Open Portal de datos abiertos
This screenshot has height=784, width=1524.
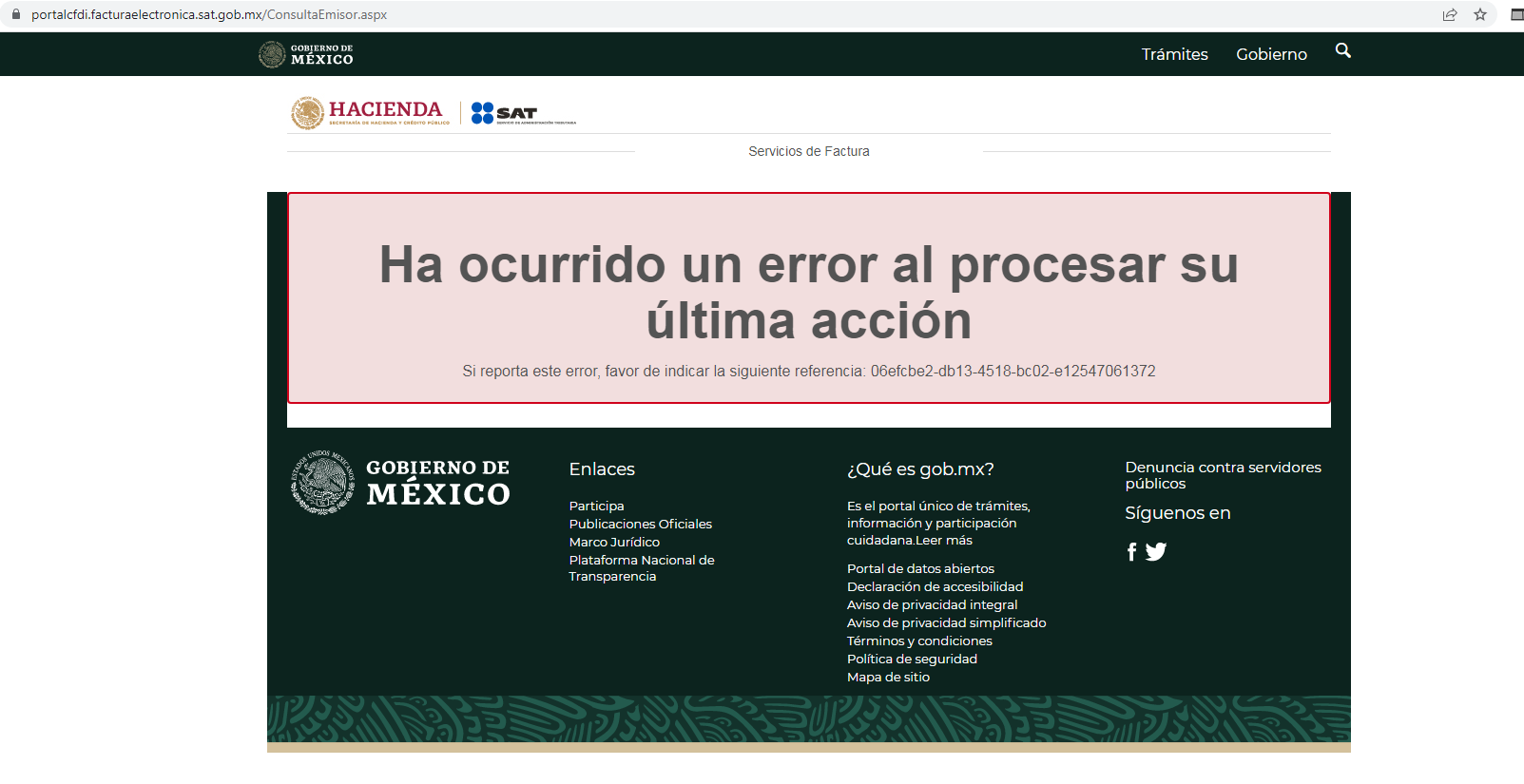point(920,568)
